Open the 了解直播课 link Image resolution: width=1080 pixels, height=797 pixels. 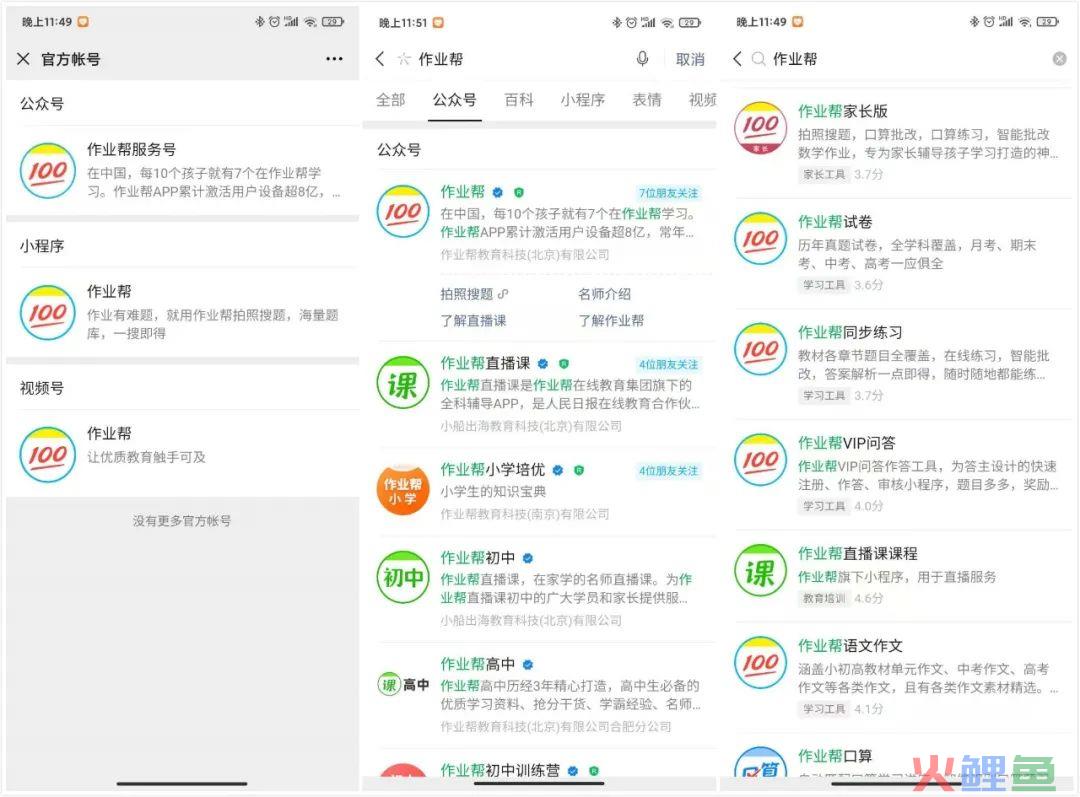473,320
